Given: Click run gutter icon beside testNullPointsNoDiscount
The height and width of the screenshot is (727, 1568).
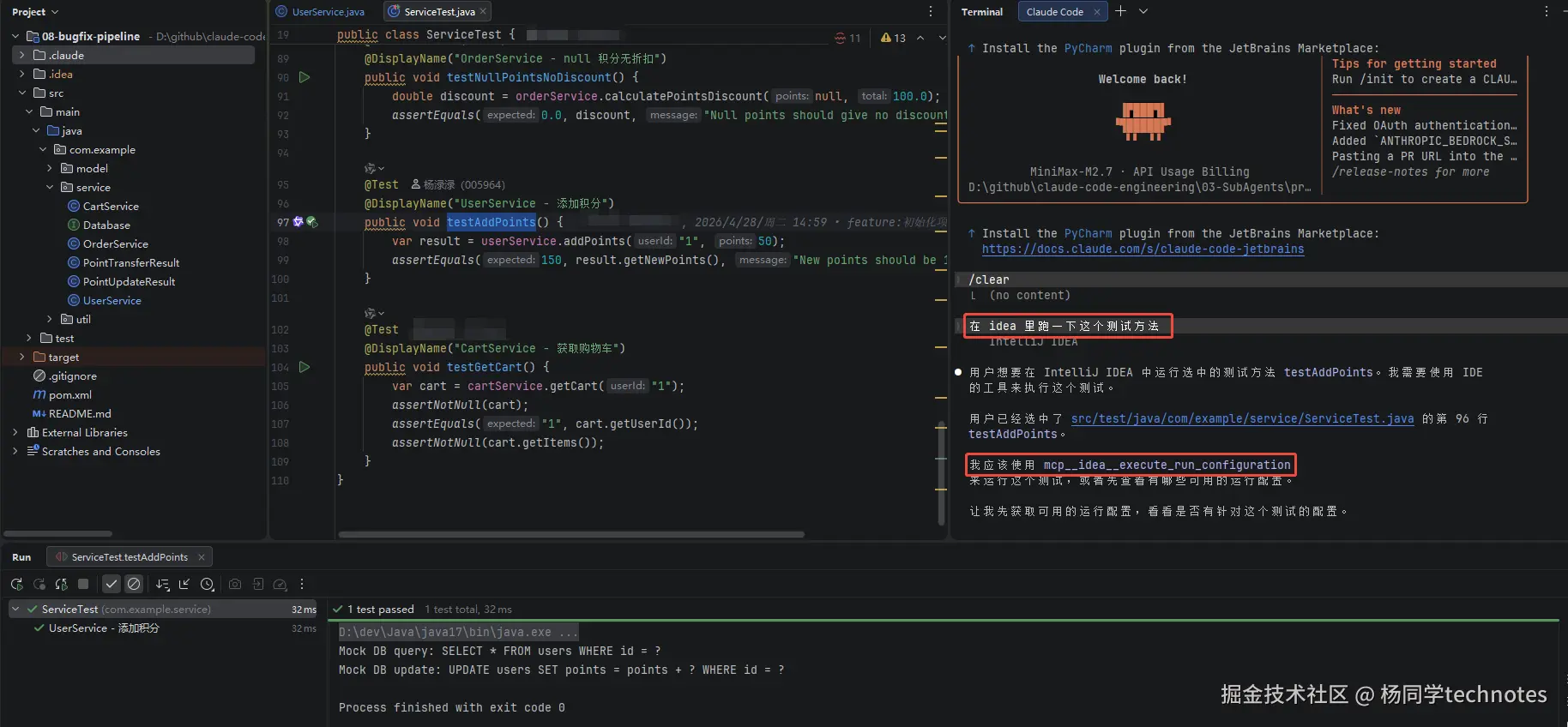Looking at the screenshot, I should [305, 77].
